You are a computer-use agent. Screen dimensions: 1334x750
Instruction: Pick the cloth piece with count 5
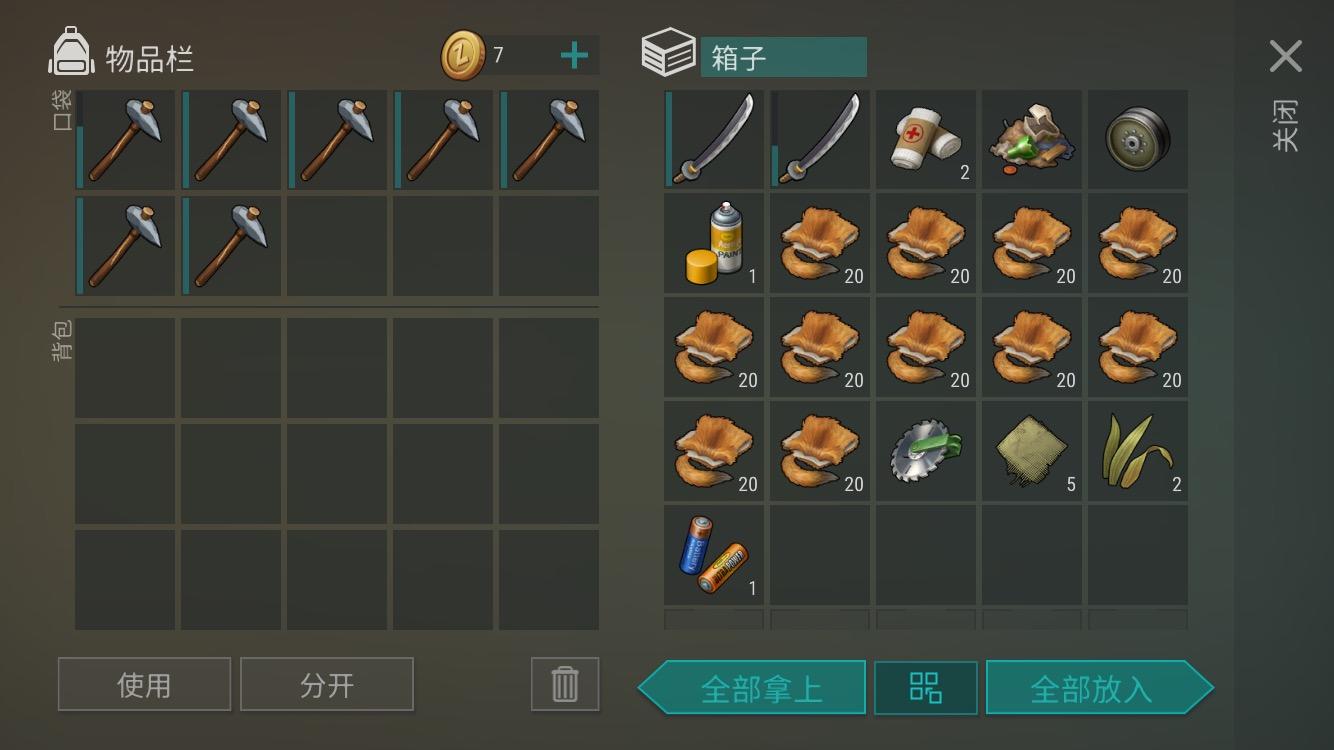(x=1032, y=451)
